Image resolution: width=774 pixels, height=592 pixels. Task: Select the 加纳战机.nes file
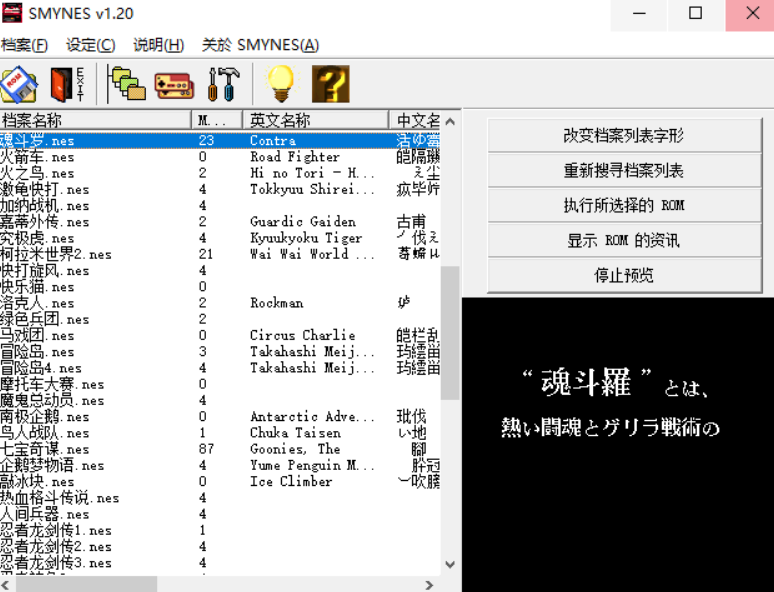click(45, 205)
